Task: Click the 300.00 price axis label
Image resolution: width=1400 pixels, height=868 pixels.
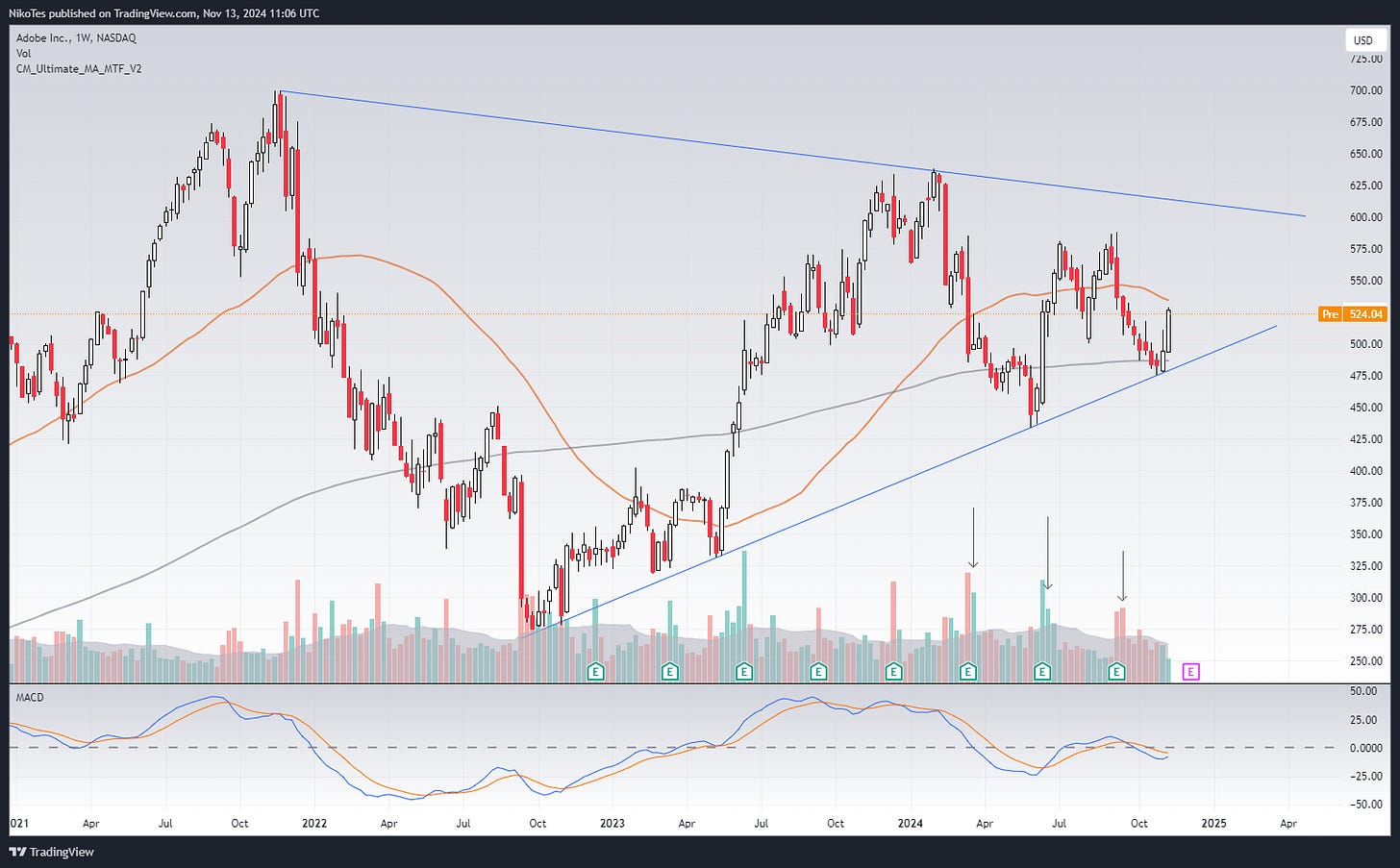Action: point(1365,598)
